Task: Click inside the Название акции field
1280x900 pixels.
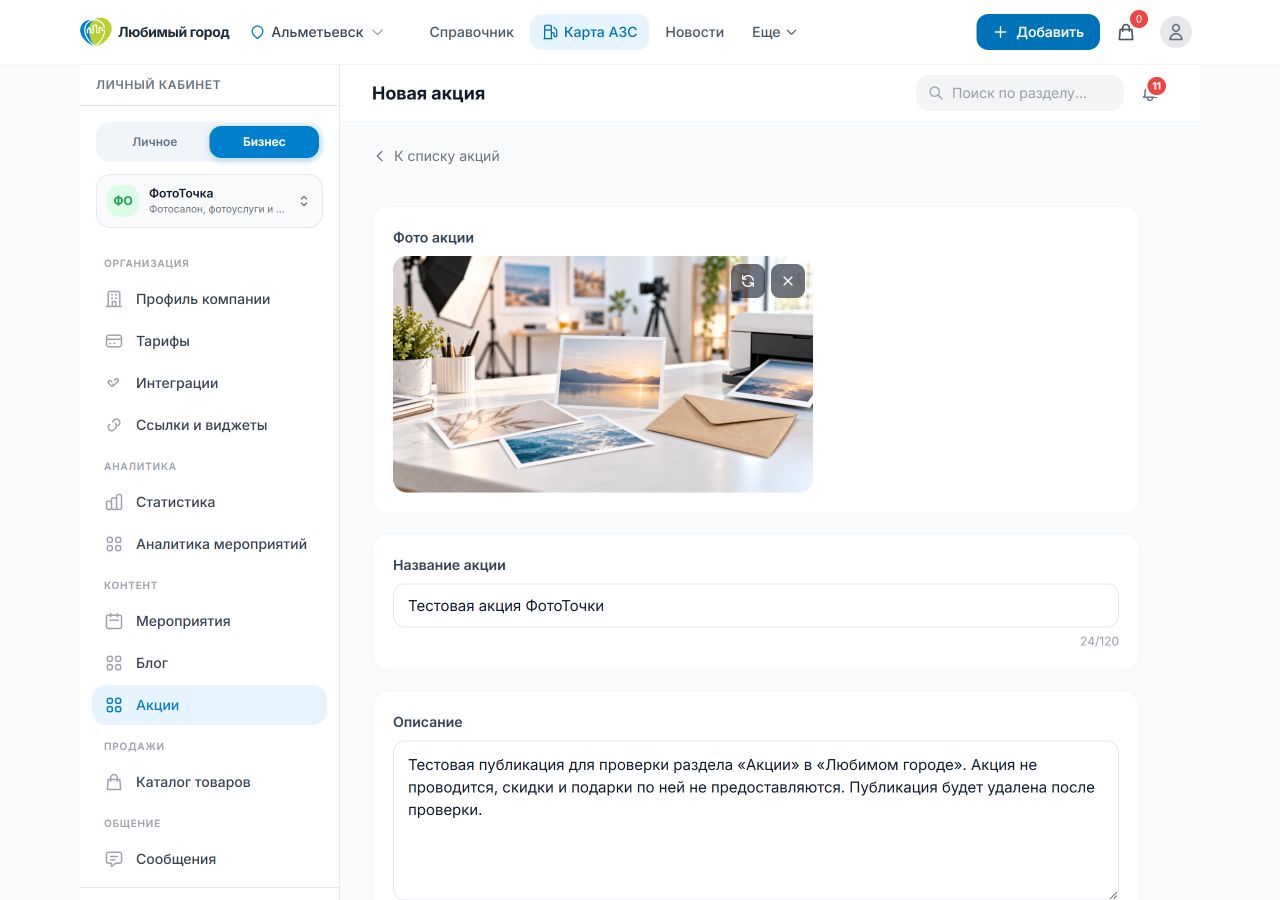Action: pos(755,606)
